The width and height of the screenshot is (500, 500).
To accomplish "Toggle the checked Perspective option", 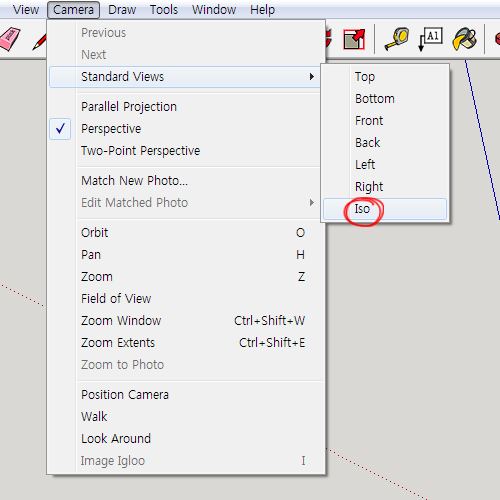I will pyautogui.click(x=185, y=129).
